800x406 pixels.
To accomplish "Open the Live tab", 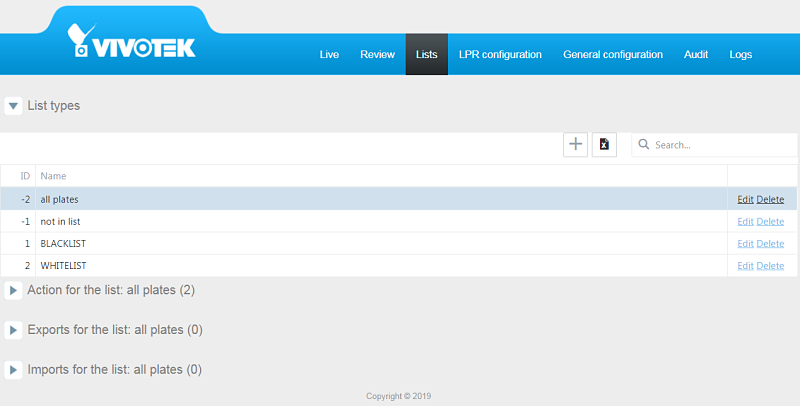I will pyautogui.click(x=329, y=54).
